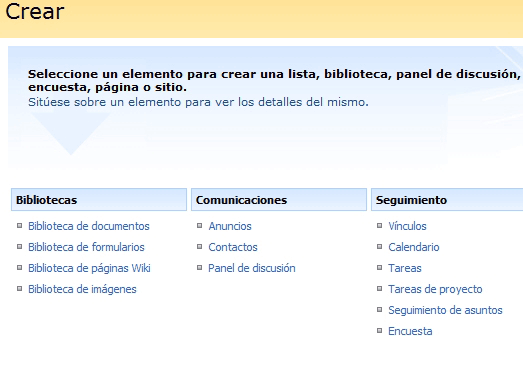Select the Vínculos list type
The height and width of the screenshot is (380, 523).
(x=407, y=226)
